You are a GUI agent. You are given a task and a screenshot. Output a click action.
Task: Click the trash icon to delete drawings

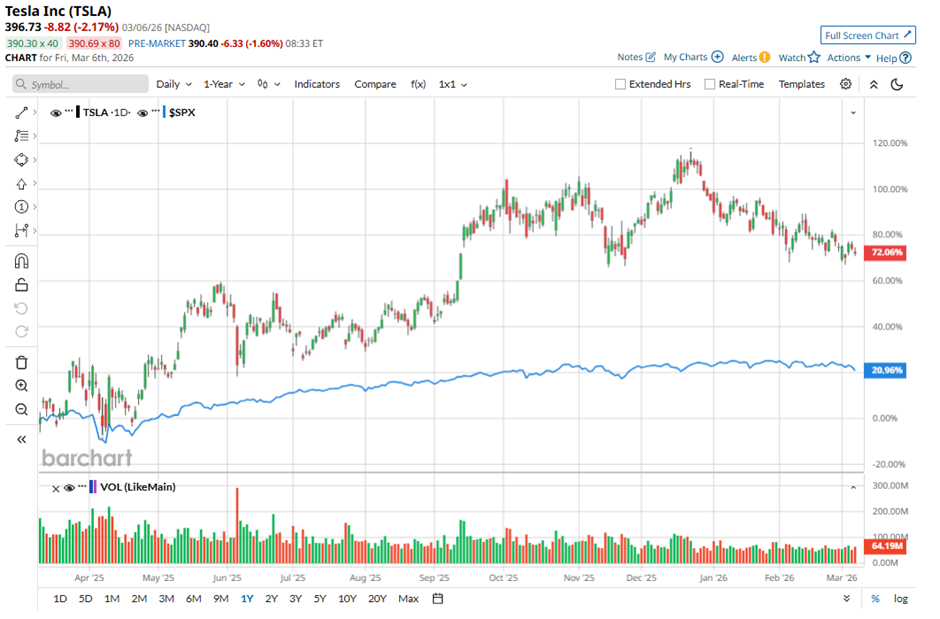click(x=21, y=362)
